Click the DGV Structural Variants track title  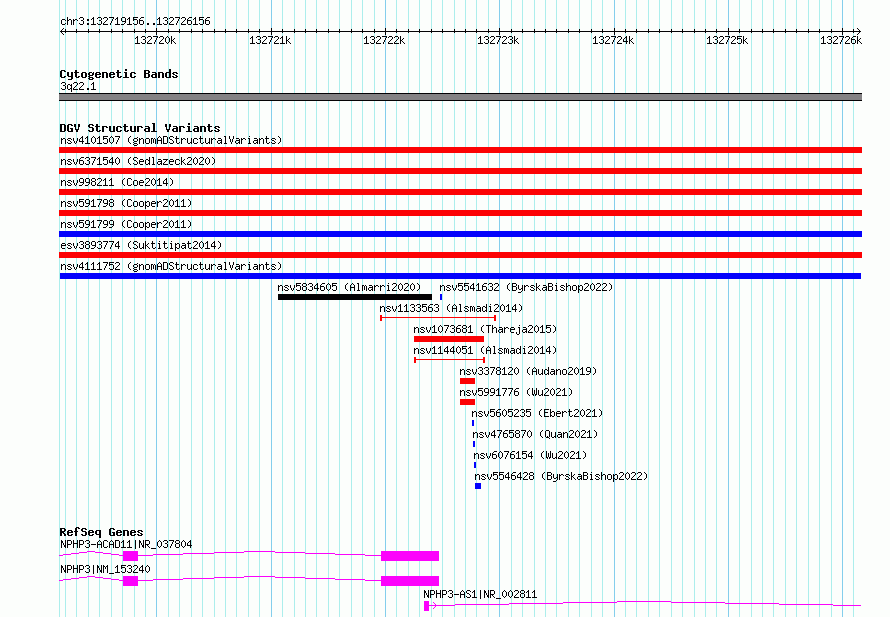pyautogui.click(x=140, y=128)
